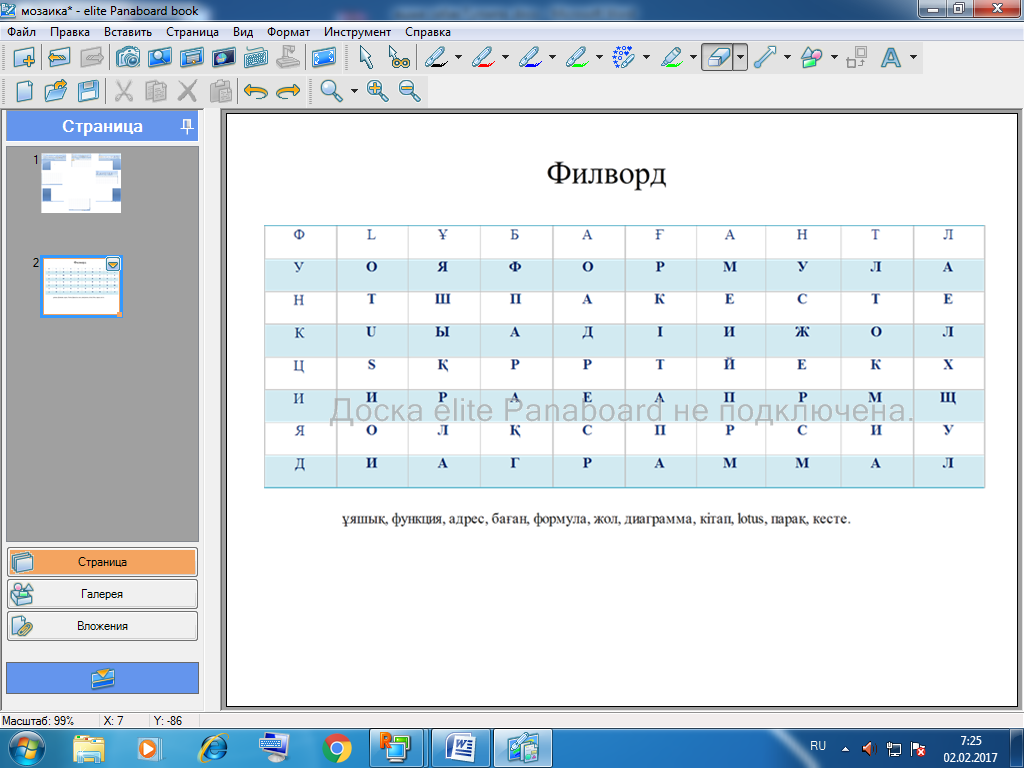Select the red pen tool
This screenshot has height=768, width=1024.
[x=483, y=58]
